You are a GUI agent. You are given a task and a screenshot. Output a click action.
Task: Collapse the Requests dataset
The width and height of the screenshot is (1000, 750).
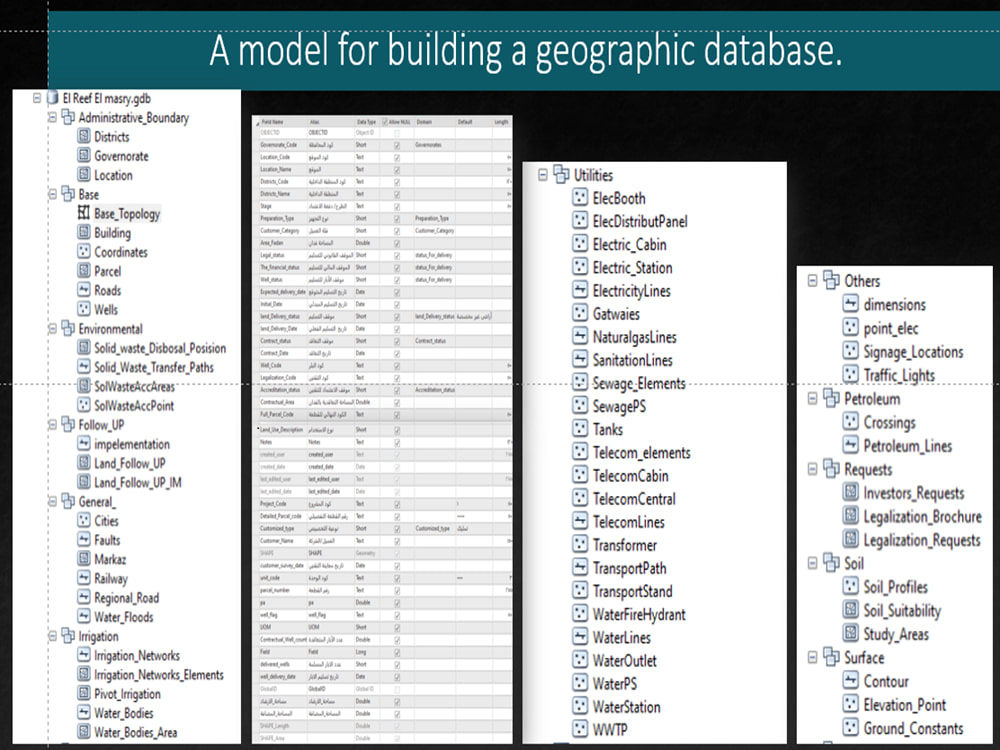pos(812,469)
